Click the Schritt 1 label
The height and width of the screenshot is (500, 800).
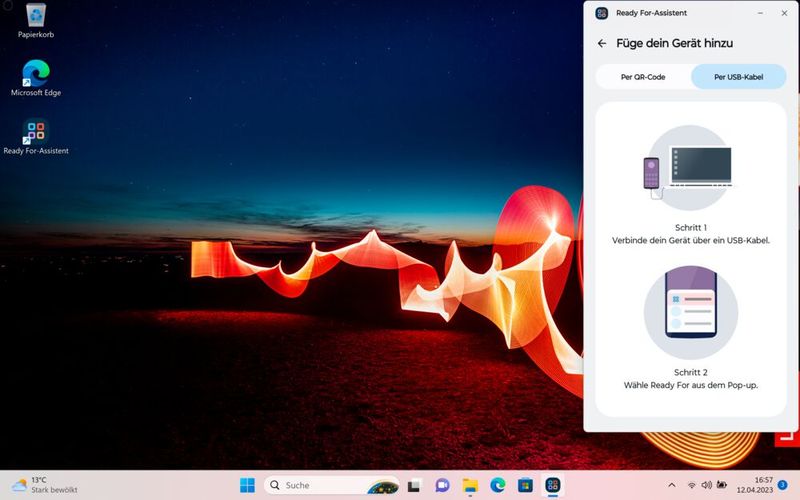point(691,228)
